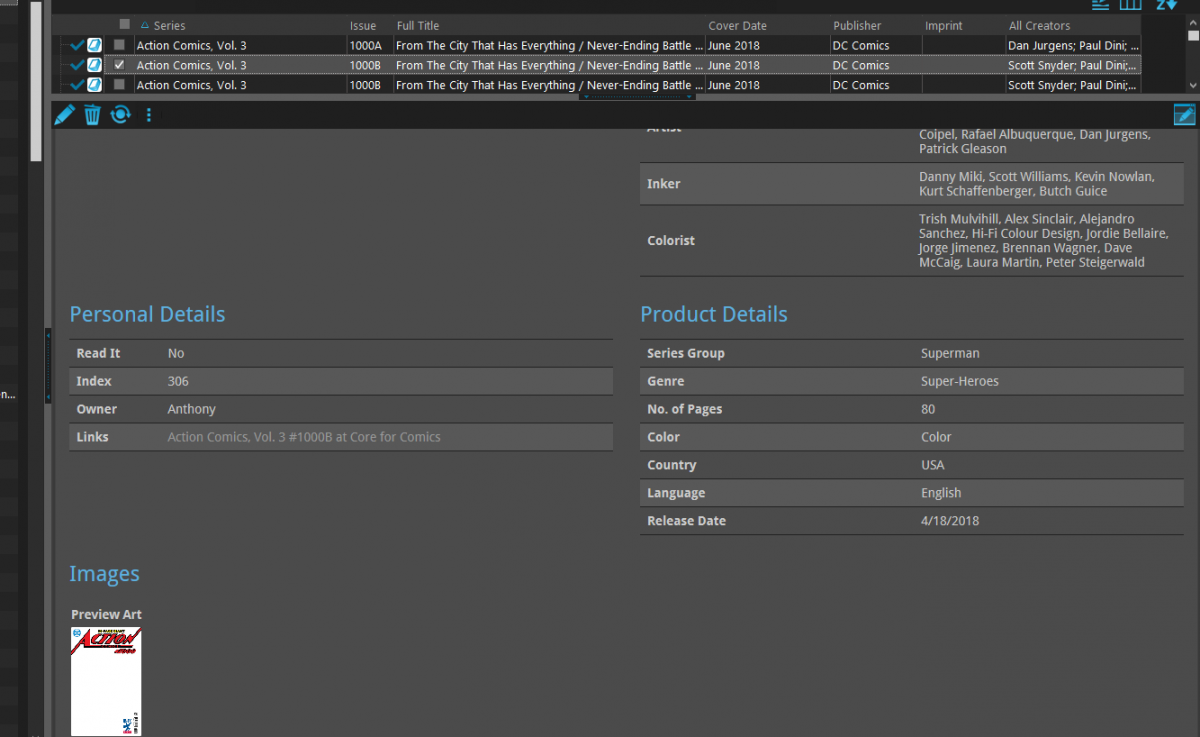This screenshot has width=1200, height=737.
Task: Open the Preview Art cover thumbnail
Action: 106,681
